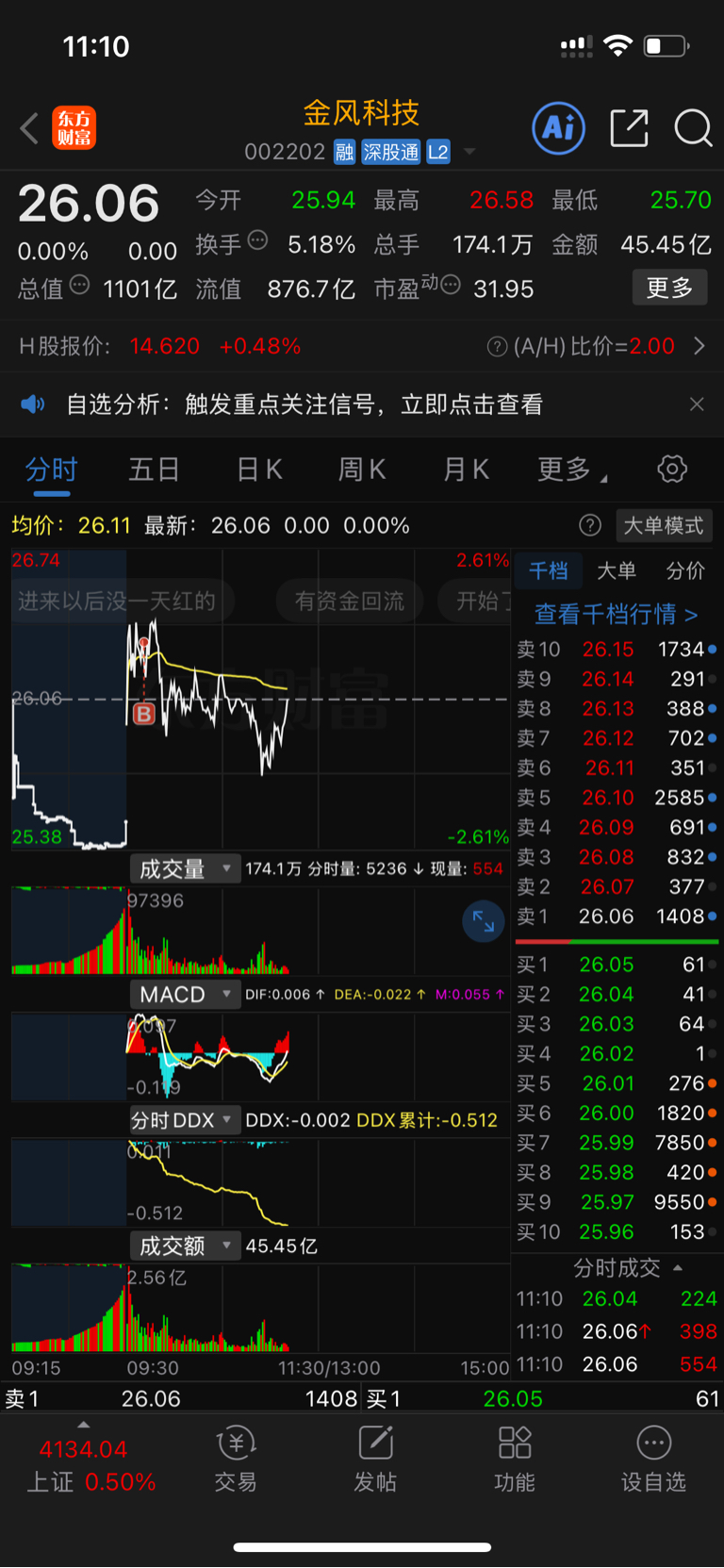This screenshot has width=724, height=1568.
Task: Tap the help icon beside 大单模式
Action: (x=590, y=525)
